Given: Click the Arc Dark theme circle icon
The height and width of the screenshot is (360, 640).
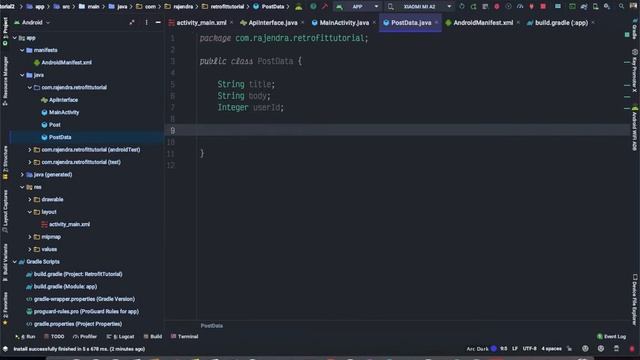Looking at the screenshot, I should [493, 349].
